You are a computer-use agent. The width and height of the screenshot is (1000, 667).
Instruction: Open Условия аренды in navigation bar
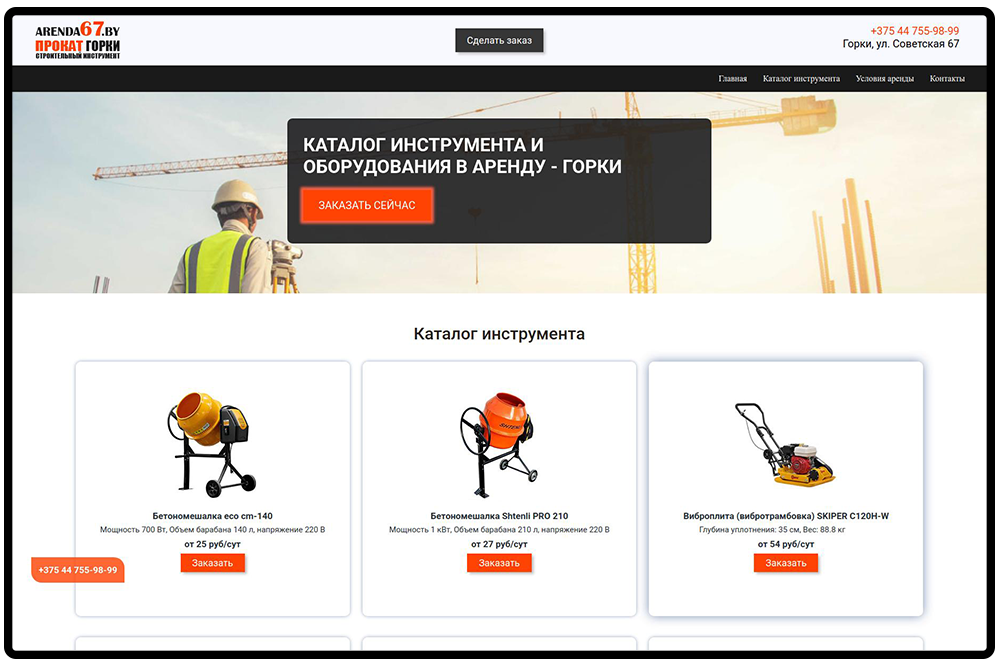tap(884, 79)
